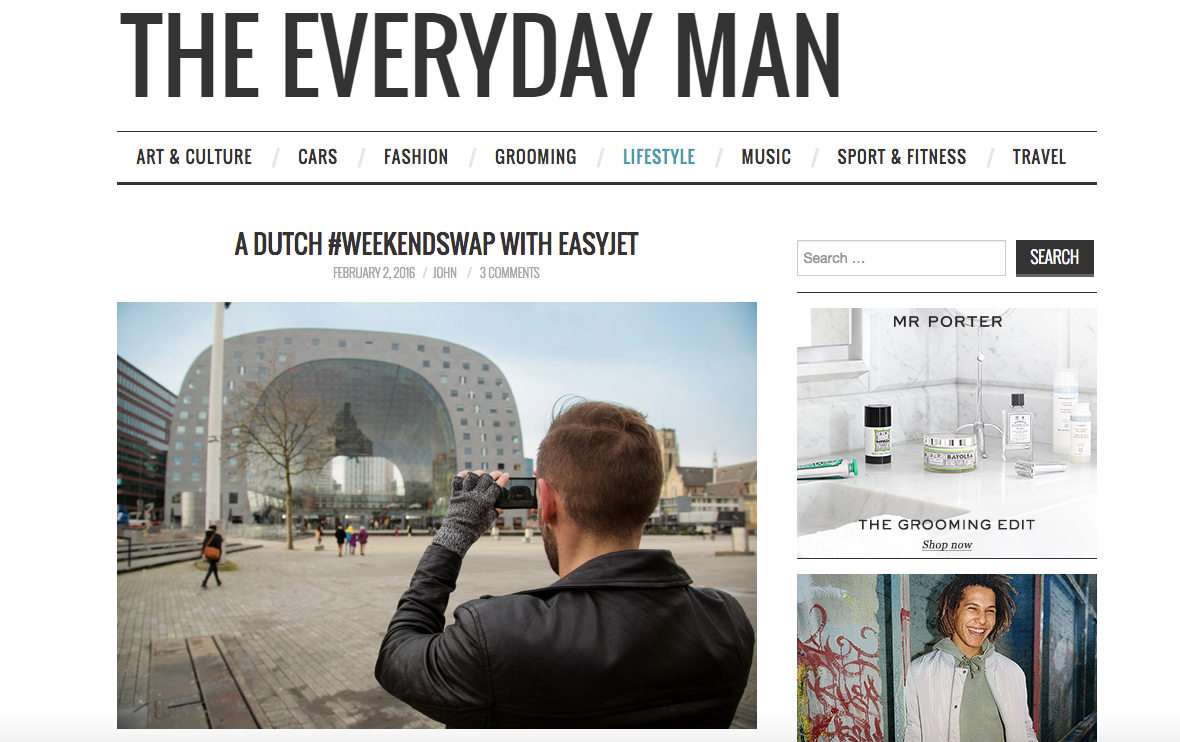Click inside the Search text field
This screenshot has width=1180, height=742.
pos(901,258)
